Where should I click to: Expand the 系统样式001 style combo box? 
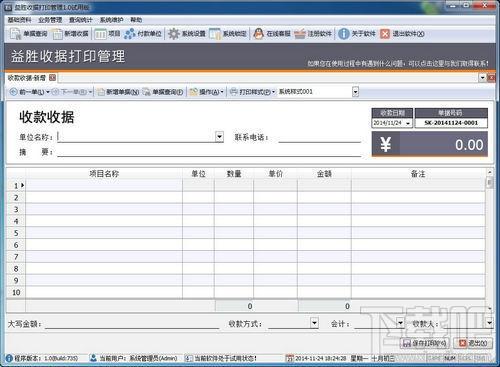355,91
